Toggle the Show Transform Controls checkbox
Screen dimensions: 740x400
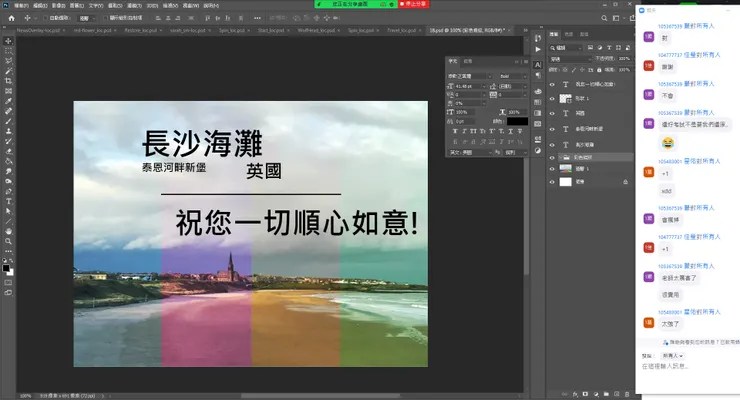click(106, 18)
